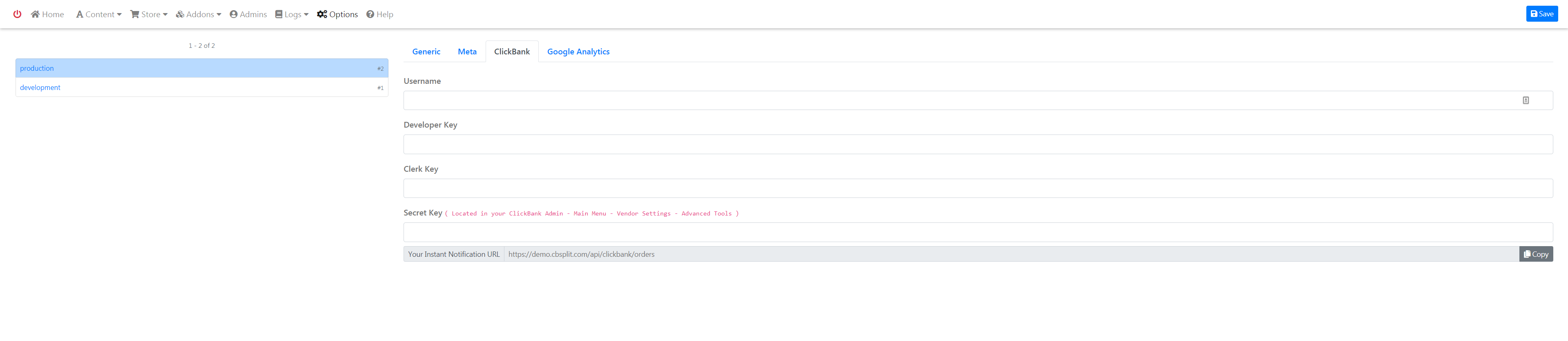
Task: Click the Options gears menu item
Action: point(337,14)
